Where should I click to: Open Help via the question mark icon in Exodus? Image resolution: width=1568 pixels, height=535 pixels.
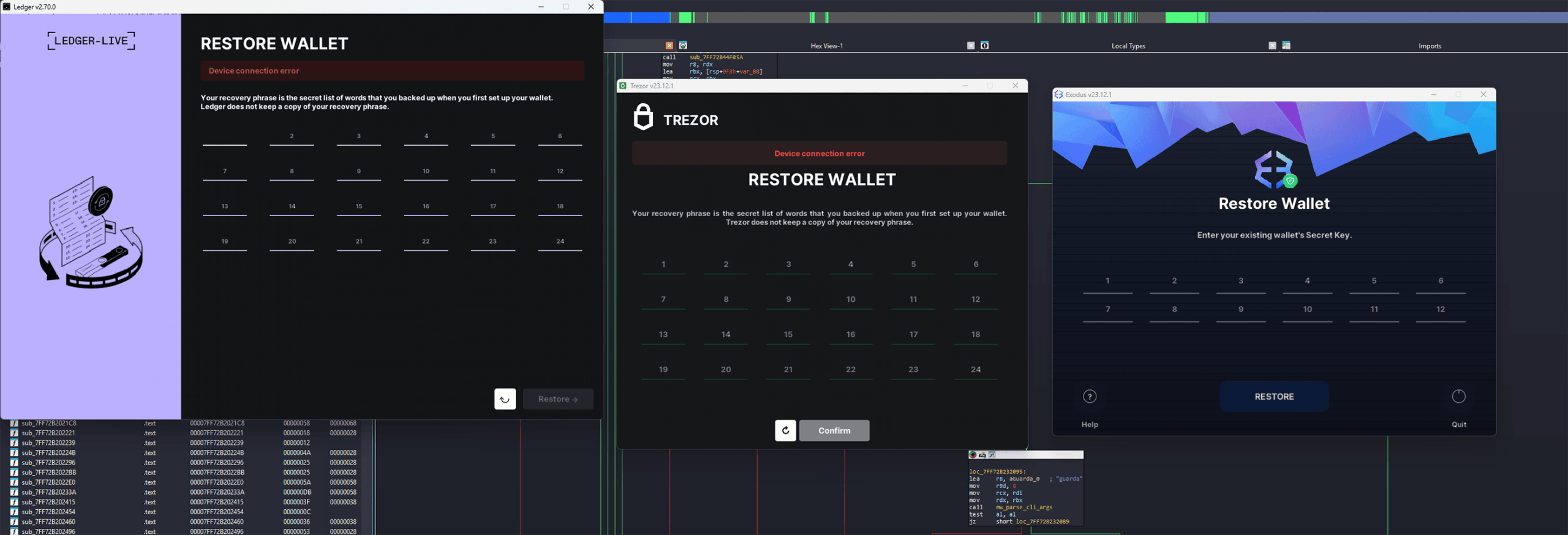[x=1090, y=397]
